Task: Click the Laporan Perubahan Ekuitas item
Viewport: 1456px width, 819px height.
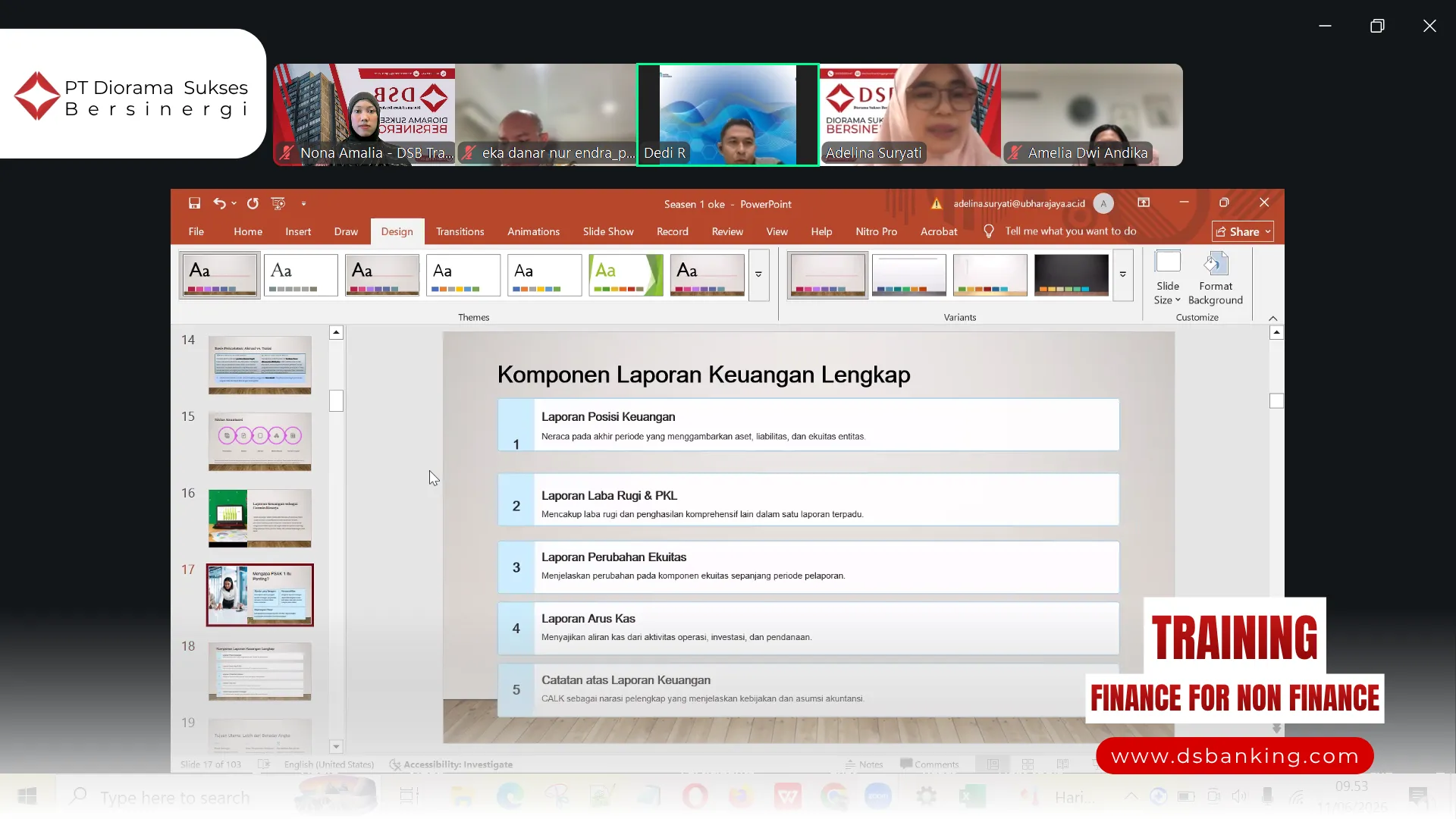Action: 808,567
